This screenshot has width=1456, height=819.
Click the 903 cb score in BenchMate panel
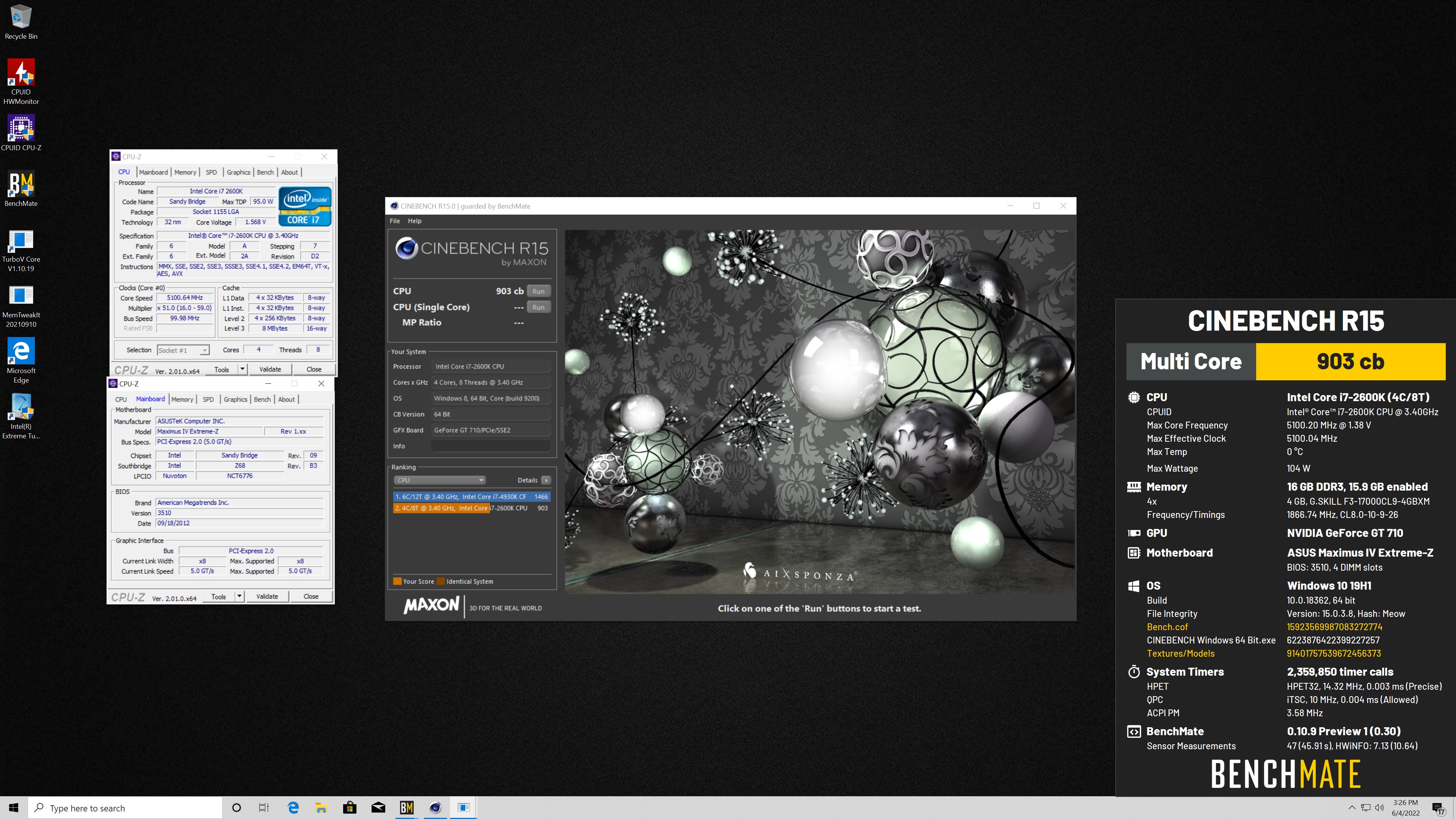coord(1350,361)
